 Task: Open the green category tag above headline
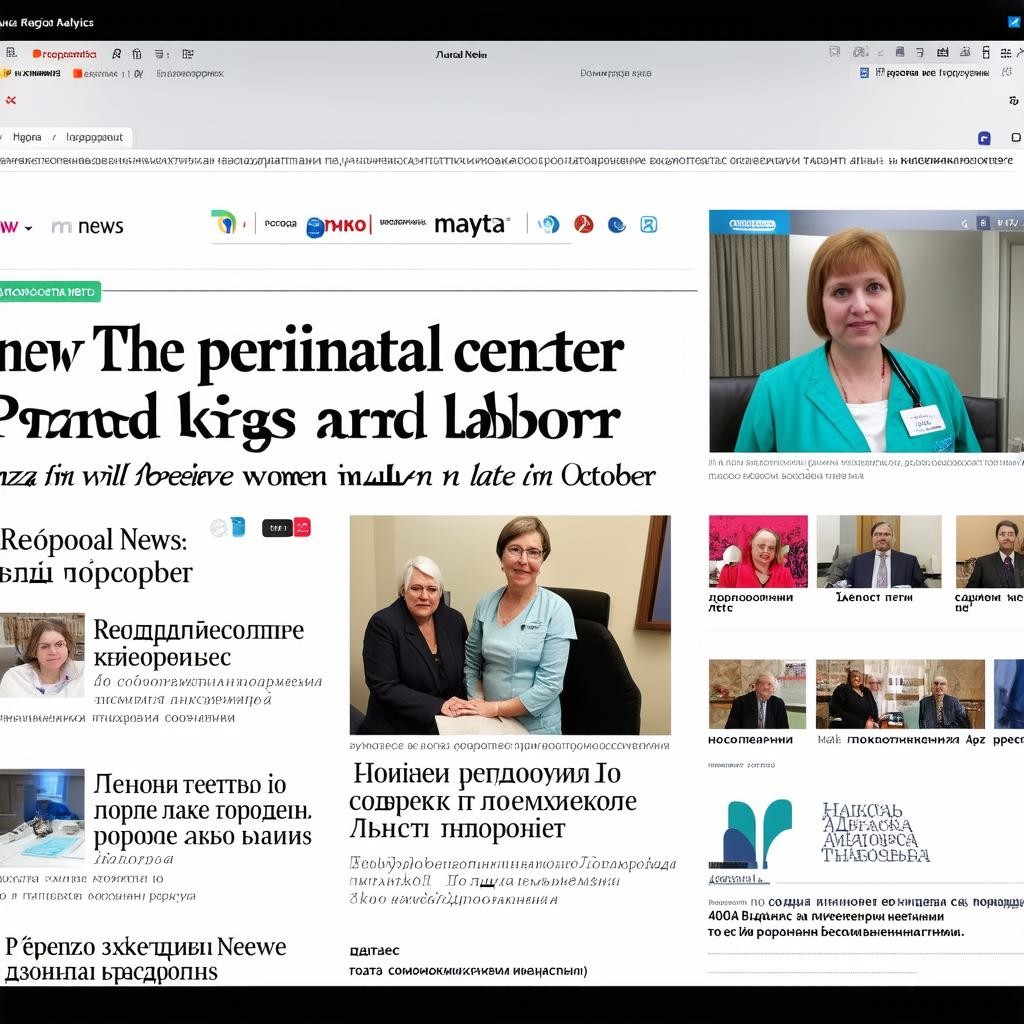point(50,292)
